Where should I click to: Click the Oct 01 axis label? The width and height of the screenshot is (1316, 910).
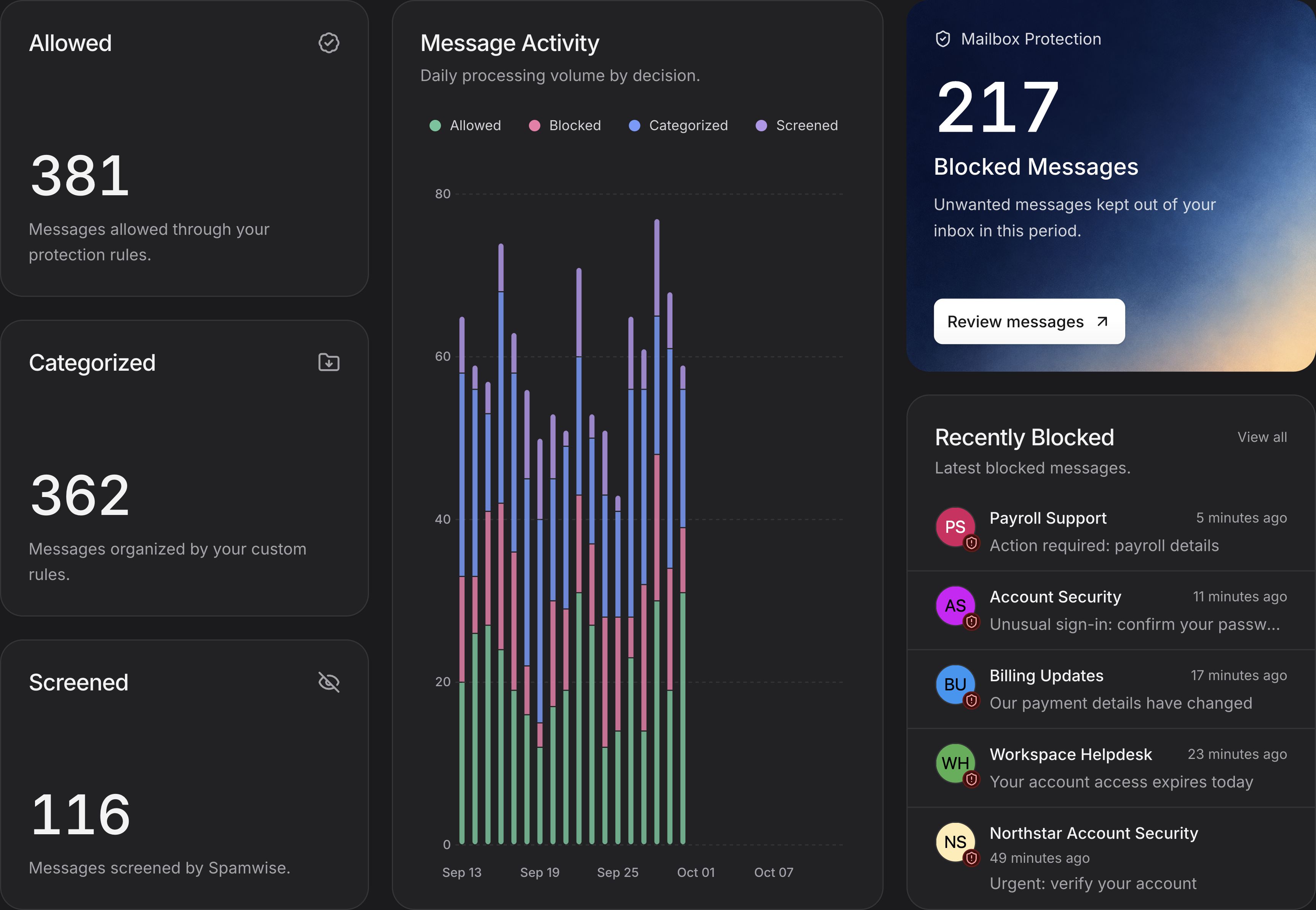[695, 872]
